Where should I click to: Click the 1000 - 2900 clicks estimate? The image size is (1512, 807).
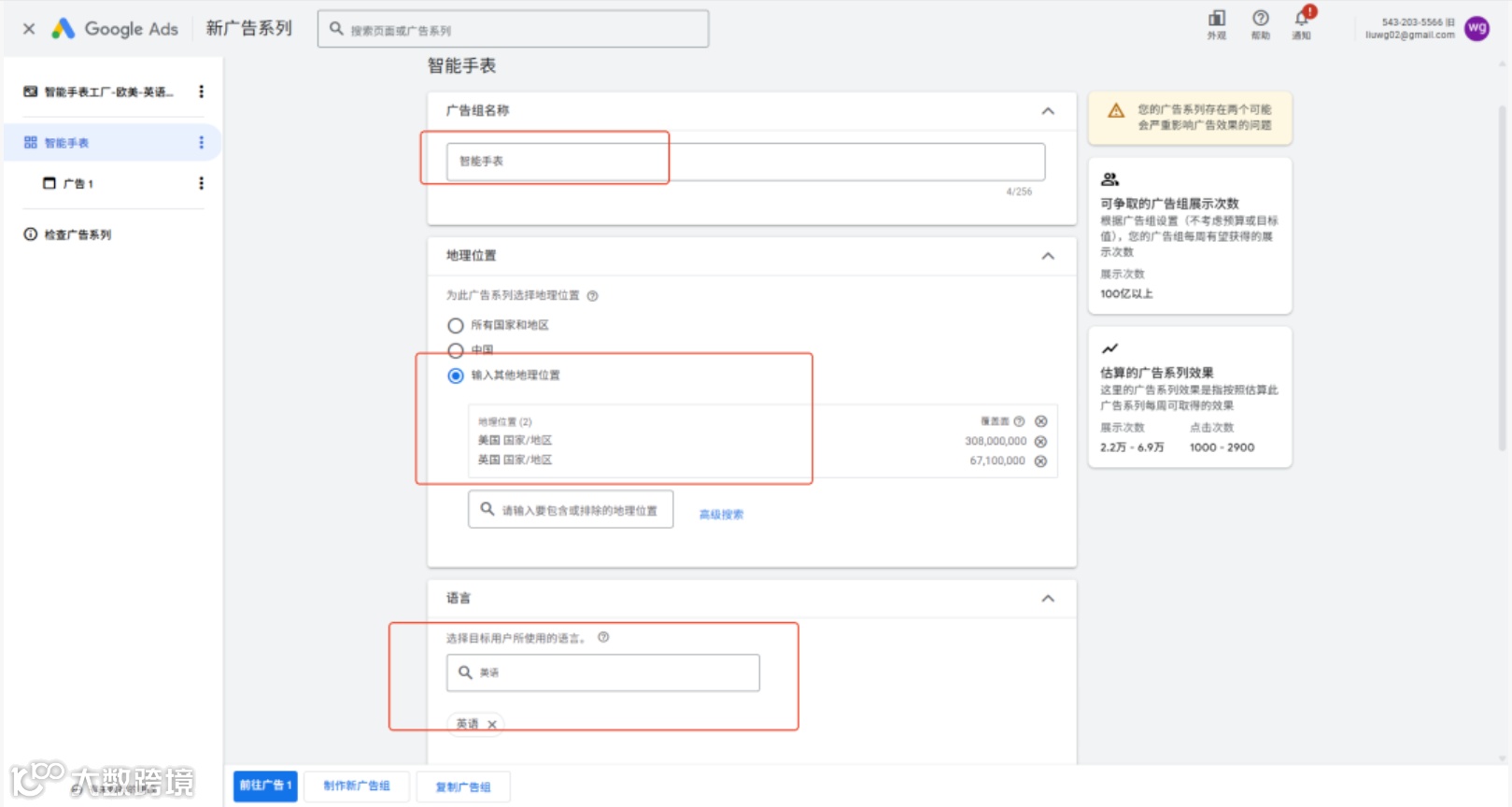[x=1222, y=447]
